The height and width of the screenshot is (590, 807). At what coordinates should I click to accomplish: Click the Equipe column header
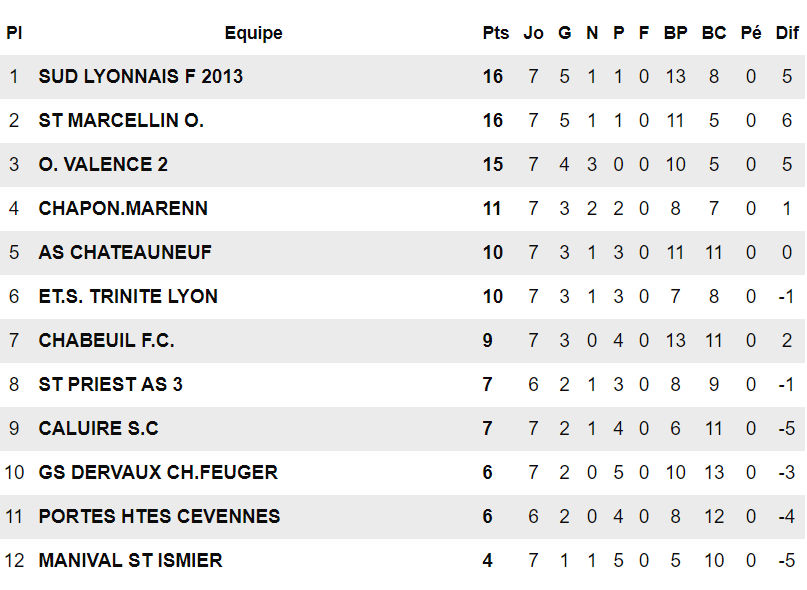point(253,33)
